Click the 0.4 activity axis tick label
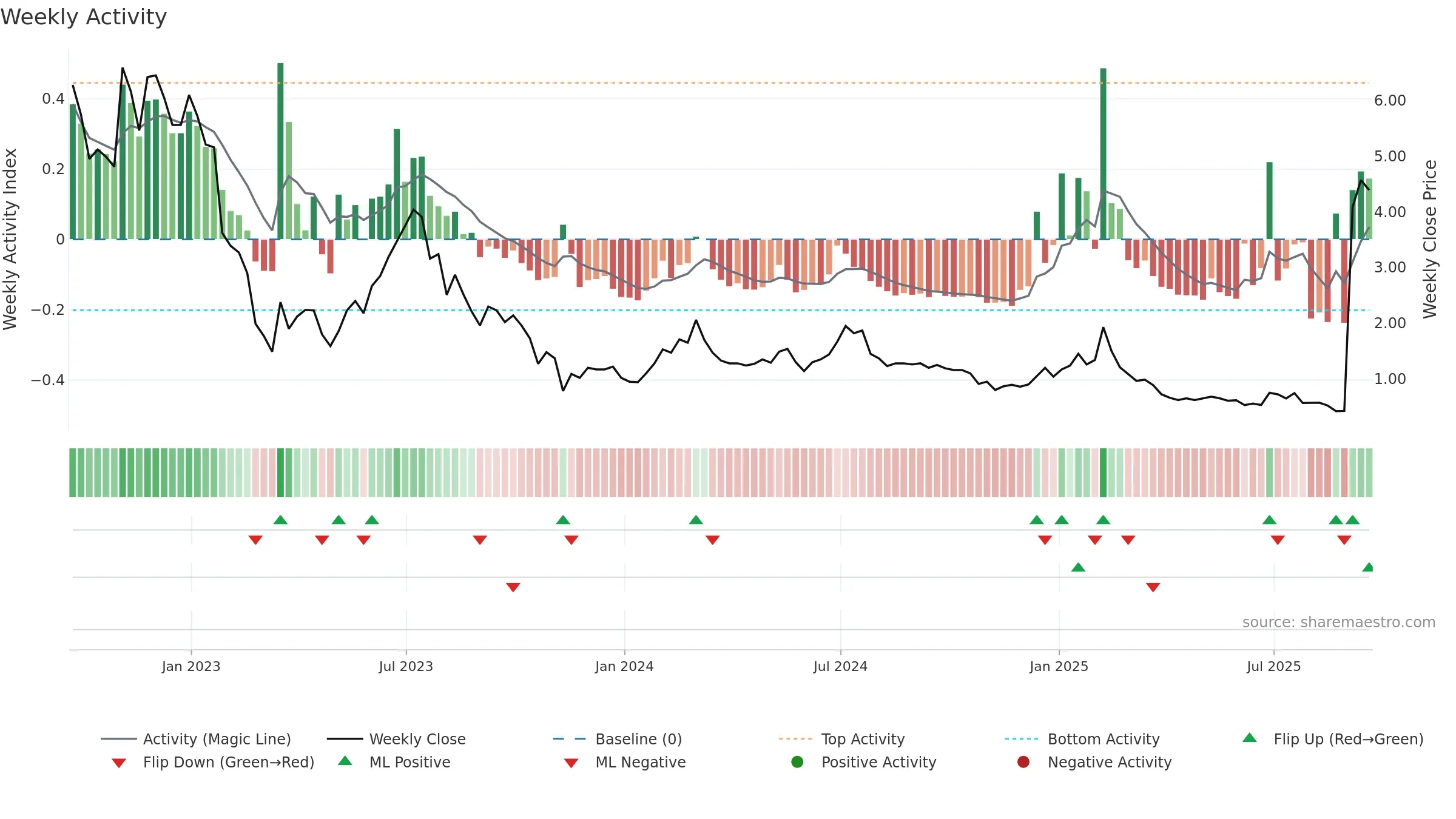 [x=53, y=98]
